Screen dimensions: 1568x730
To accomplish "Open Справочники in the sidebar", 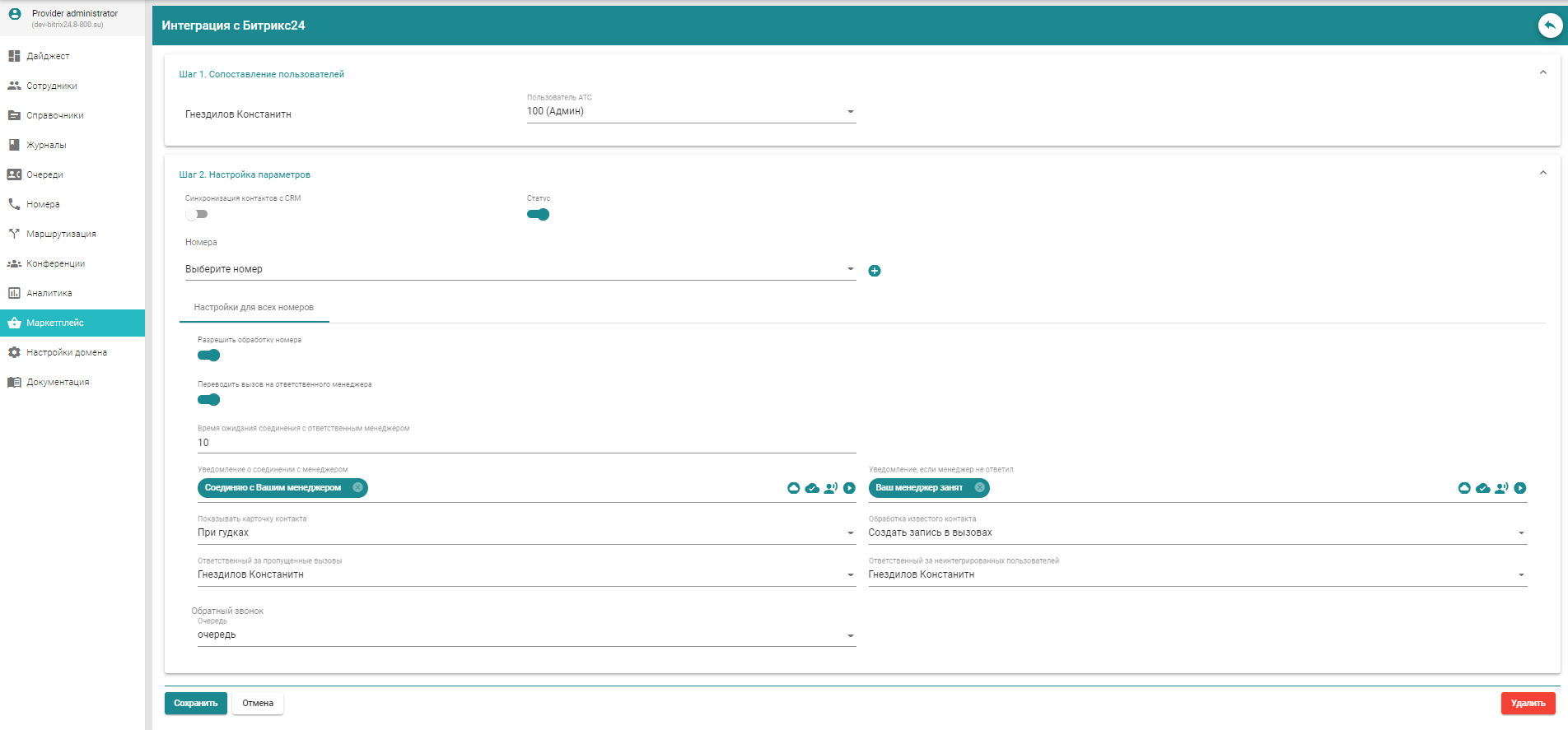I will pos(72,115).
